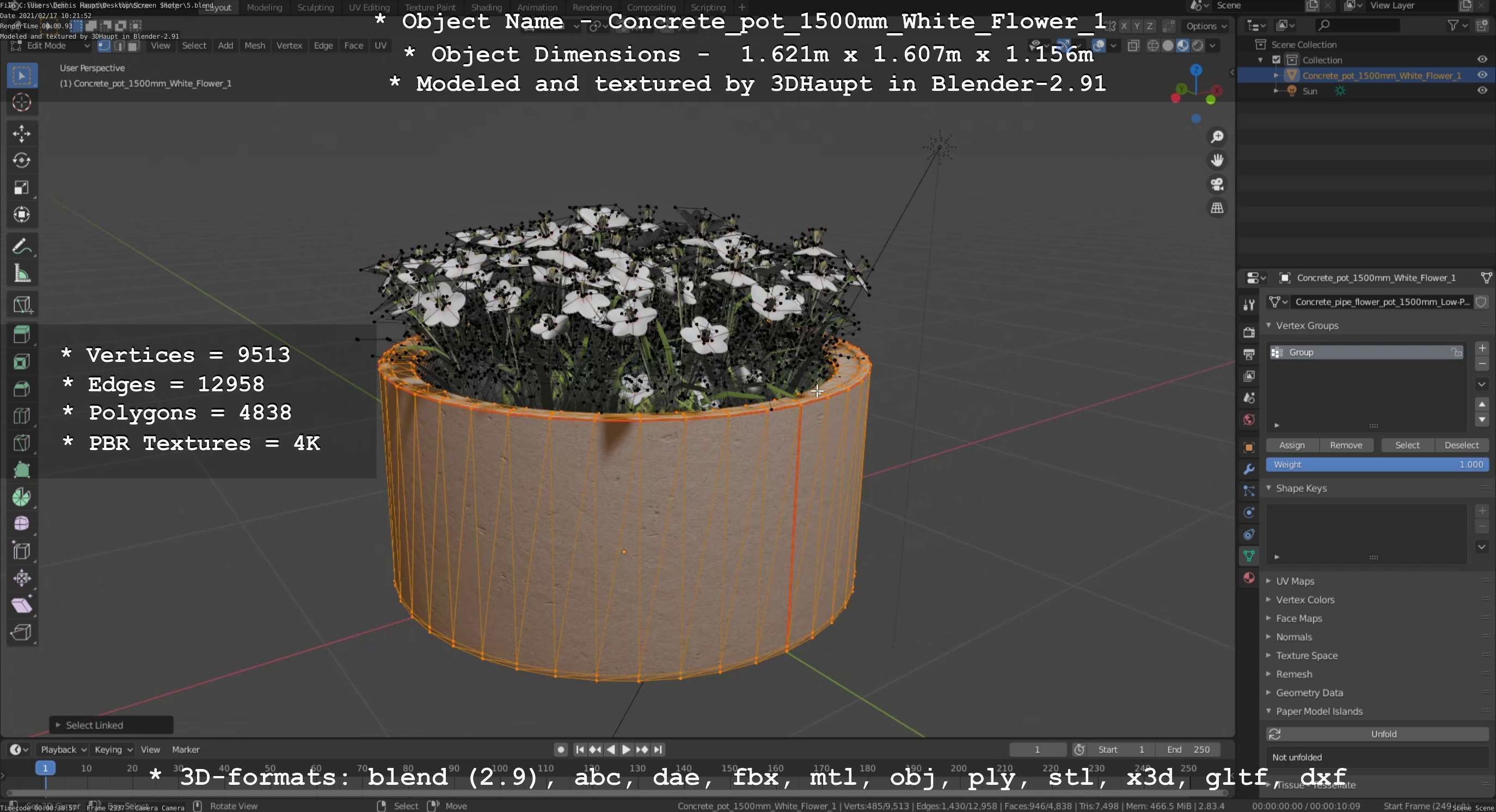This screenshot has width=1496, height=812.
Task: Pick the Scale tool
Action: pos(22,187)
